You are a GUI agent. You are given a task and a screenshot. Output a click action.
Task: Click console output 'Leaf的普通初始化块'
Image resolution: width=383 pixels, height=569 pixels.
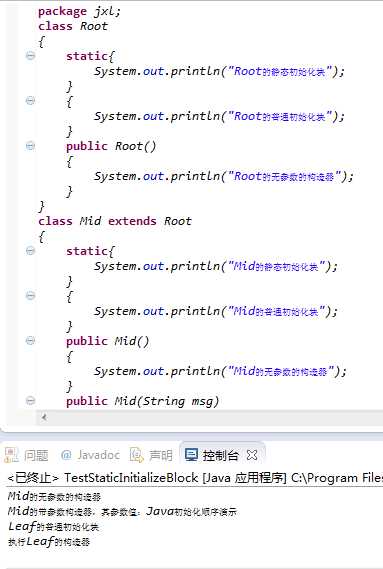pyautogui.click(x=53, y=527)
